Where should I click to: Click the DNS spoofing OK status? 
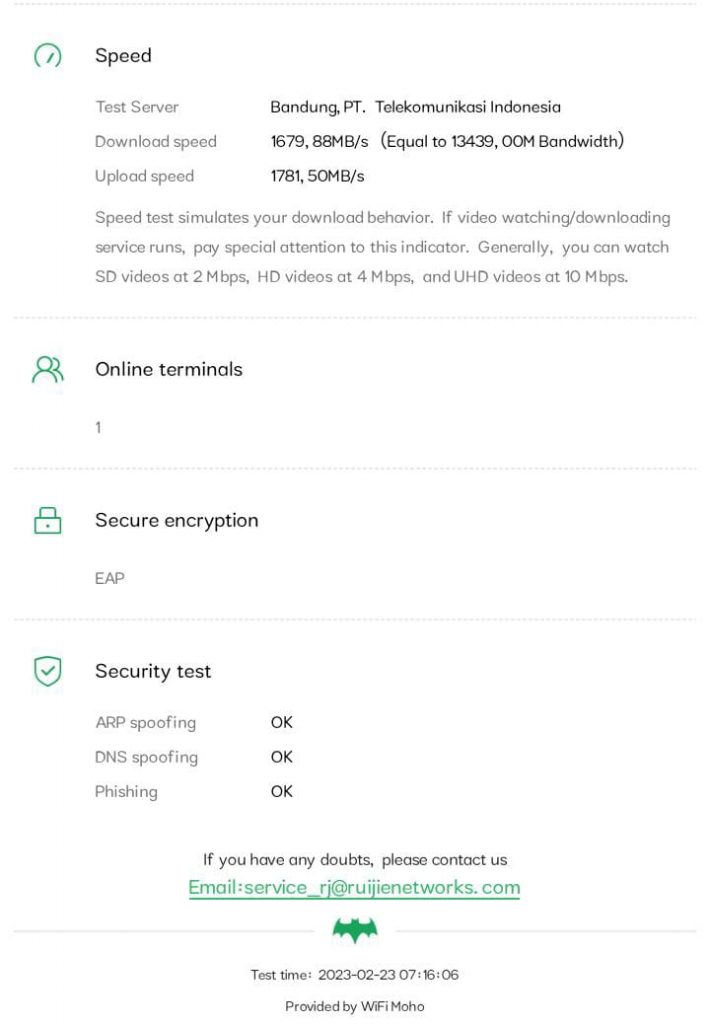282,757
